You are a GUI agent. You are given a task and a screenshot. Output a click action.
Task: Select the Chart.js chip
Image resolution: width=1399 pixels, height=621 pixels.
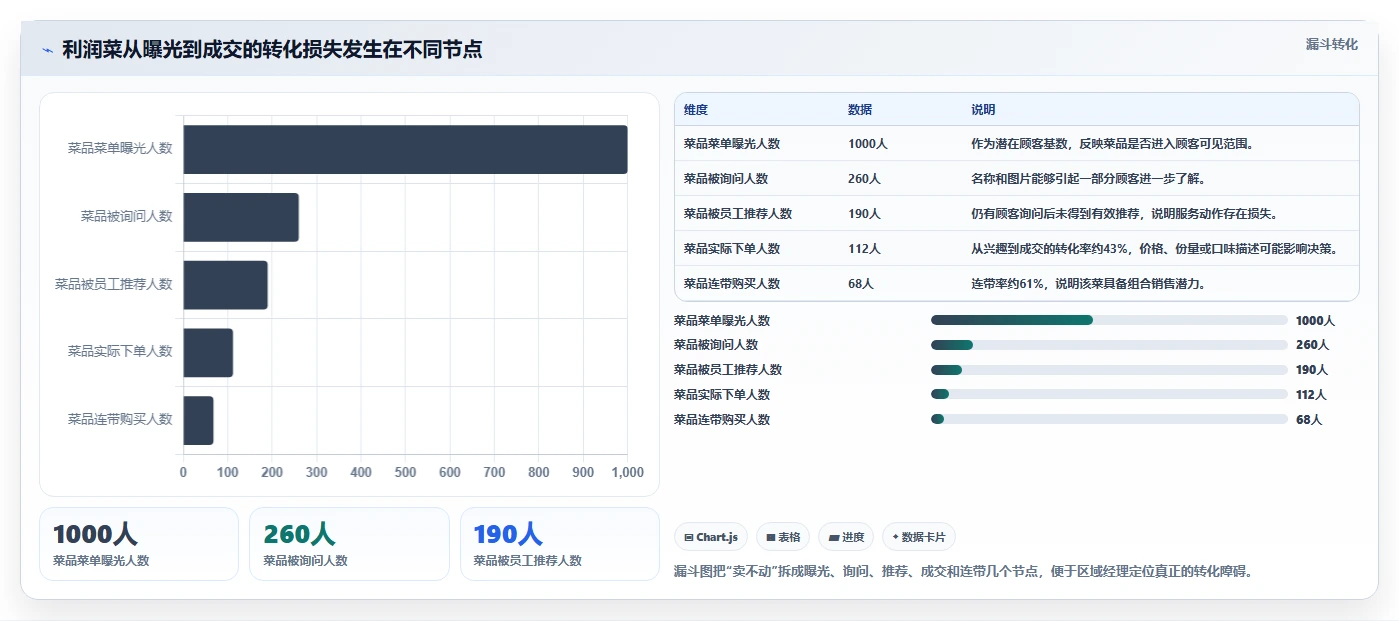pyautogui.click(x=711, y=537)
